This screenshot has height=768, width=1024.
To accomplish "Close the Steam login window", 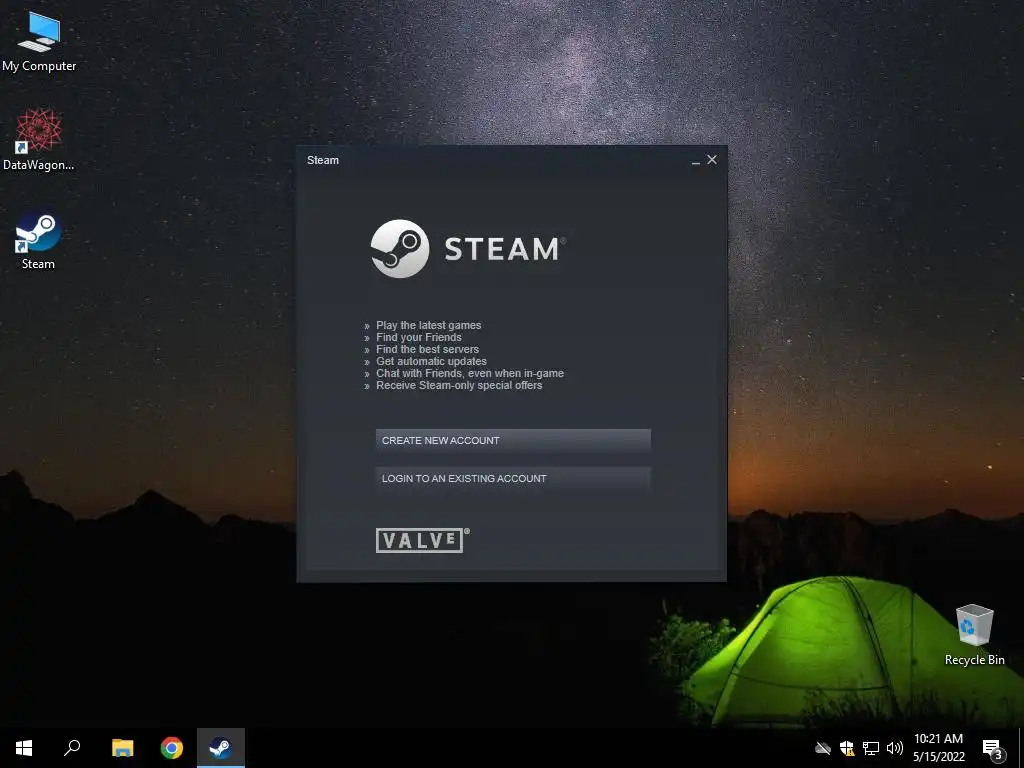I will 712,159.
